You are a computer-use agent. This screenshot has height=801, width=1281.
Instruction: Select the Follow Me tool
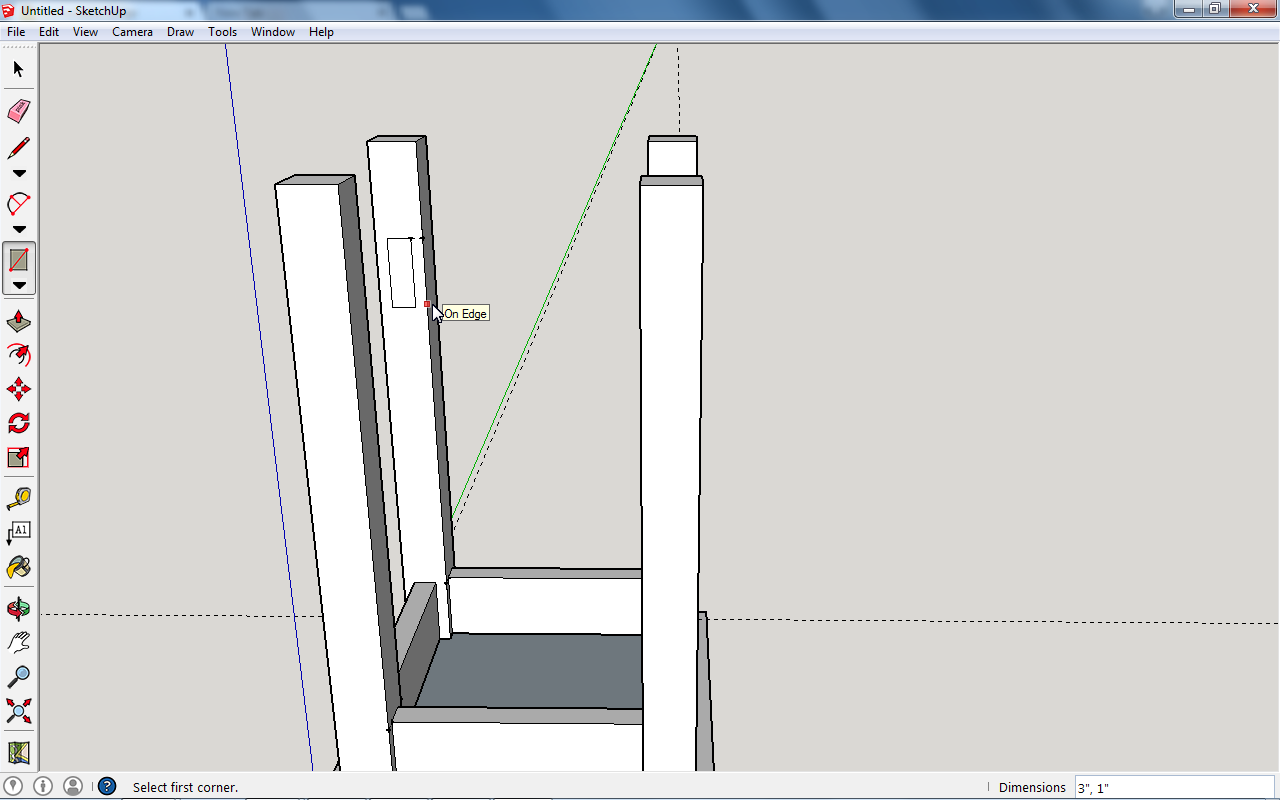pyautogui.click(x=17, y=354)
